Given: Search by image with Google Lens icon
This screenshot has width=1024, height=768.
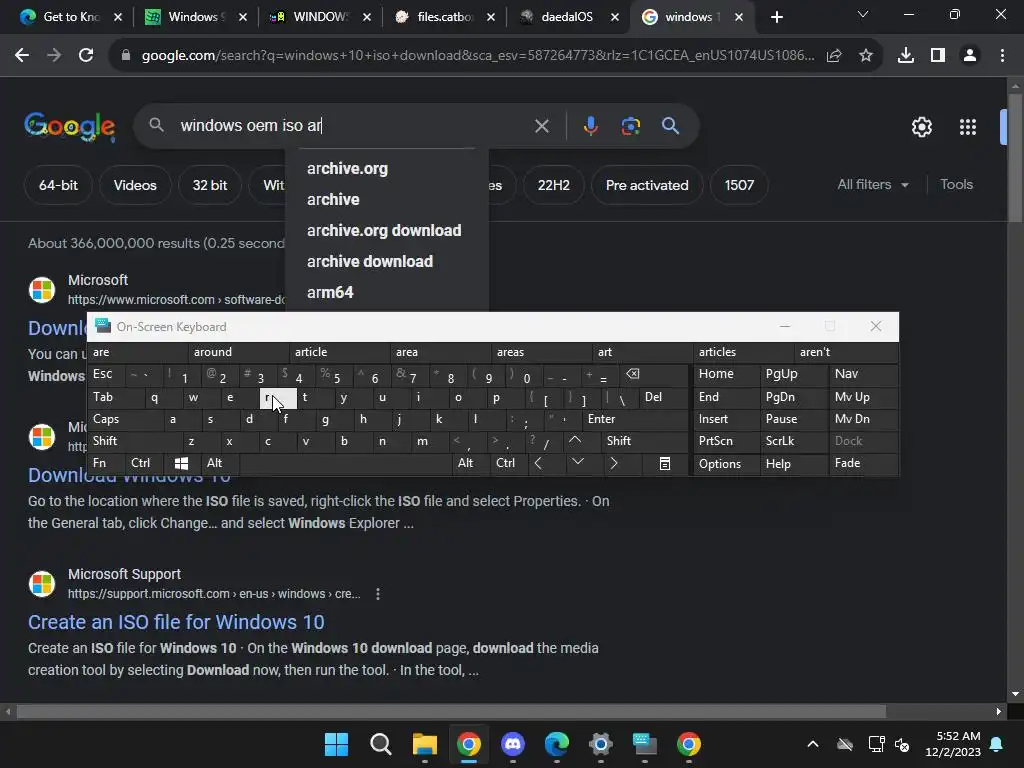Looking at the screenshot, I should pos(631,125).
